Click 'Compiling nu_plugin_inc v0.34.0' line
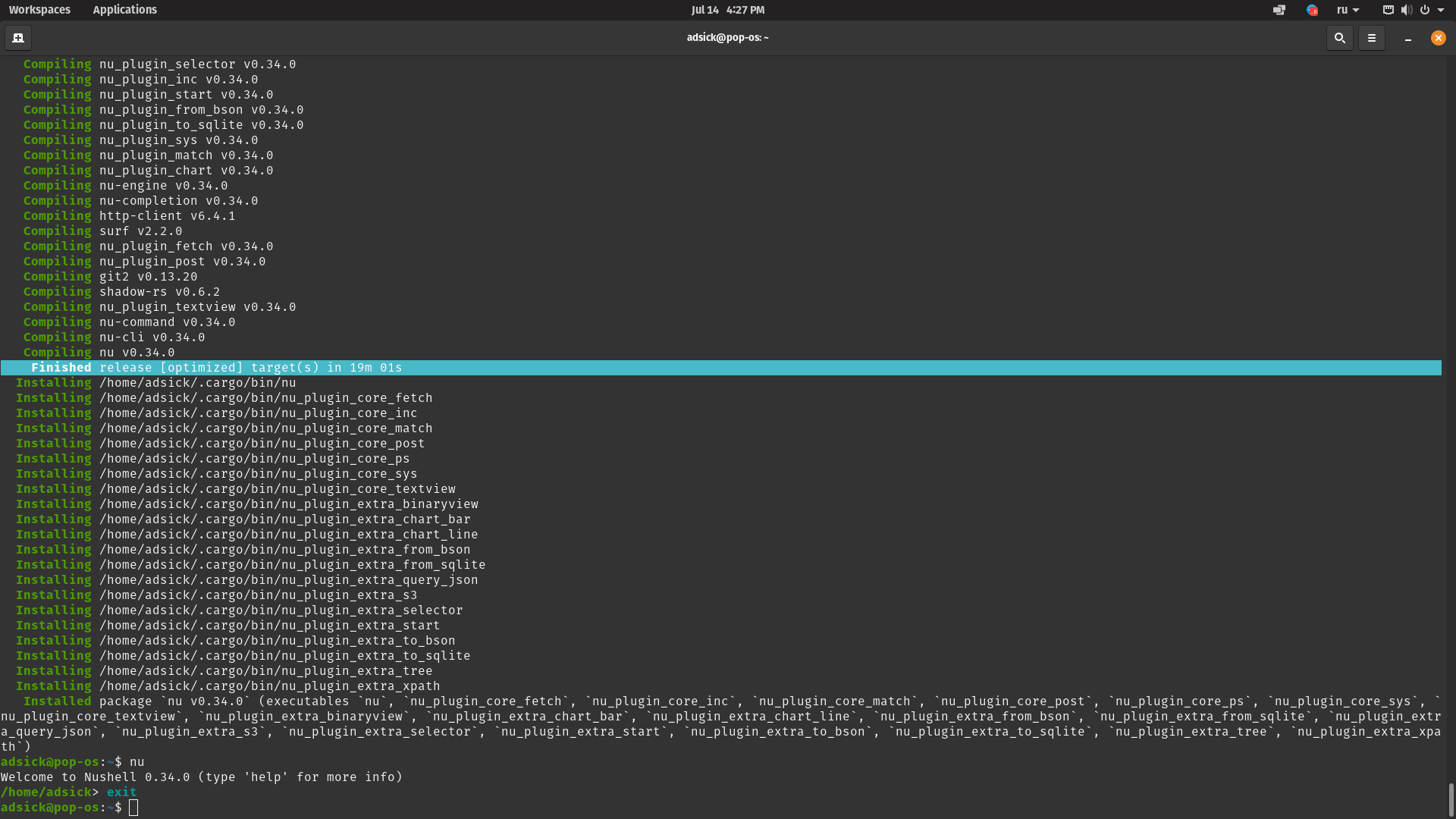Image resolution: width=1456 pixels, height=819 pixels. click(x=140, y=80)
